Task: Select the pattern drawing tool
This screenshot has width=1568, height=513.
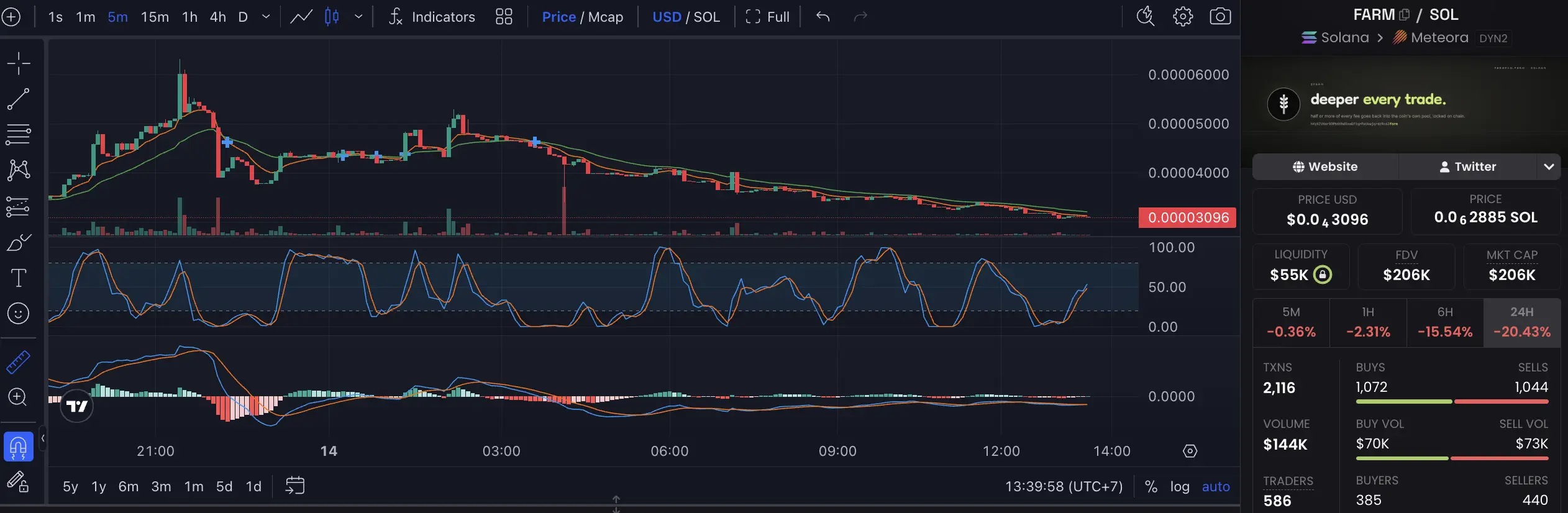Action: 19,170
